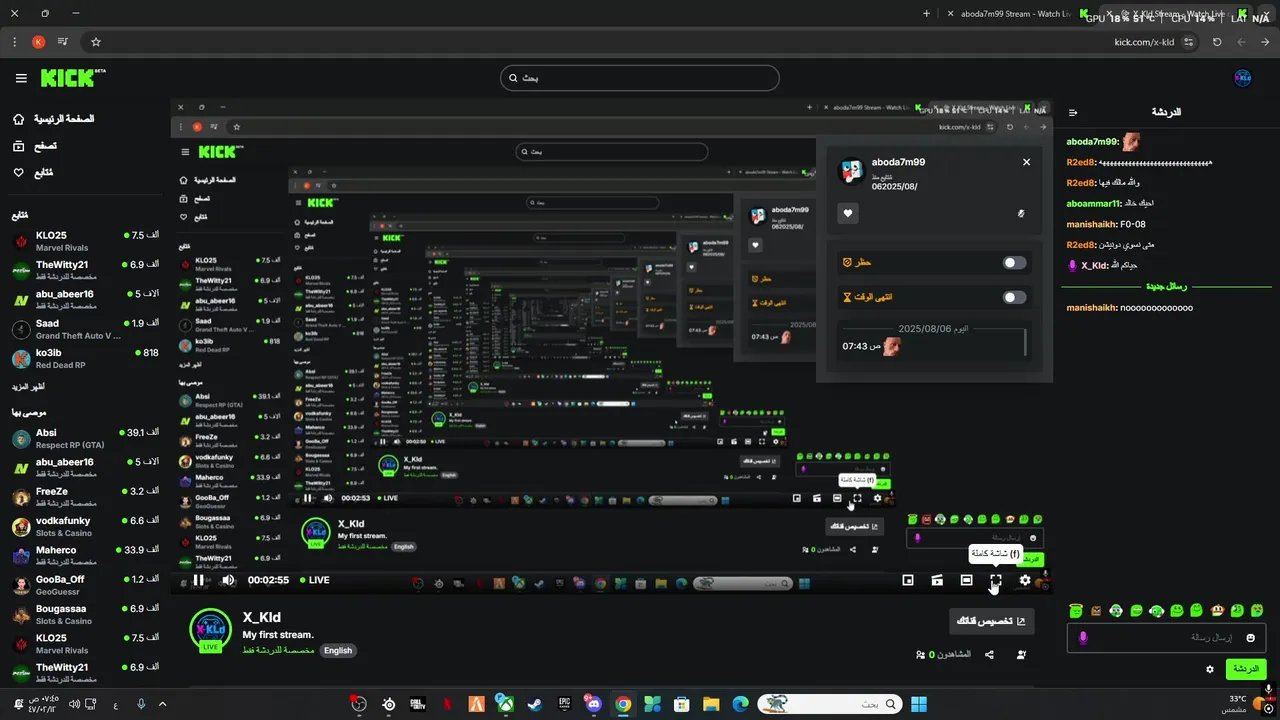1280x720 pixels.
Task: Open Maherco's channel in the main sidebar
Action: pyautogui.click(x=85, y=556)
